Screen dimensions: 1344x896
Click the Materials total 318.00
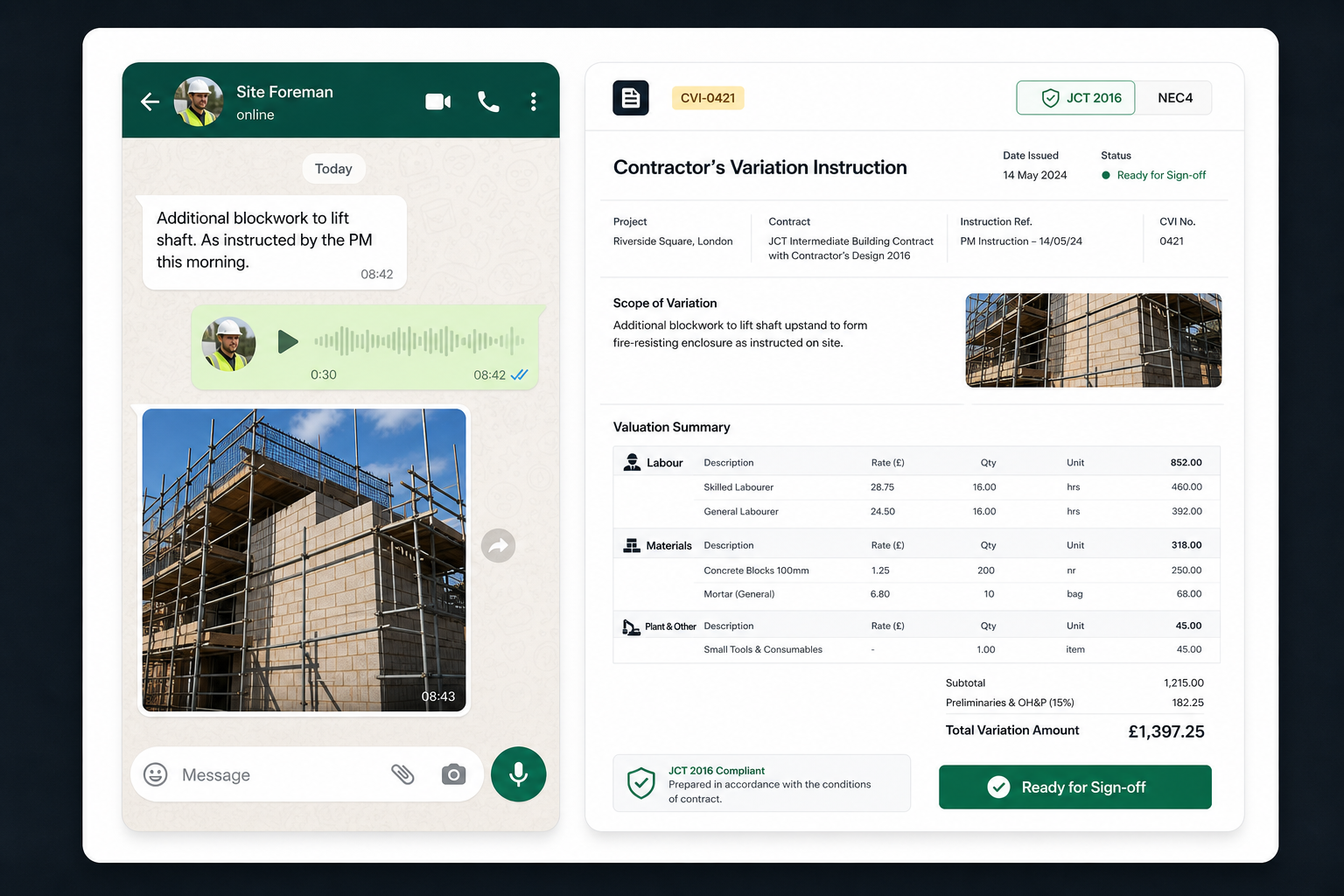[x=1186, y=545]
